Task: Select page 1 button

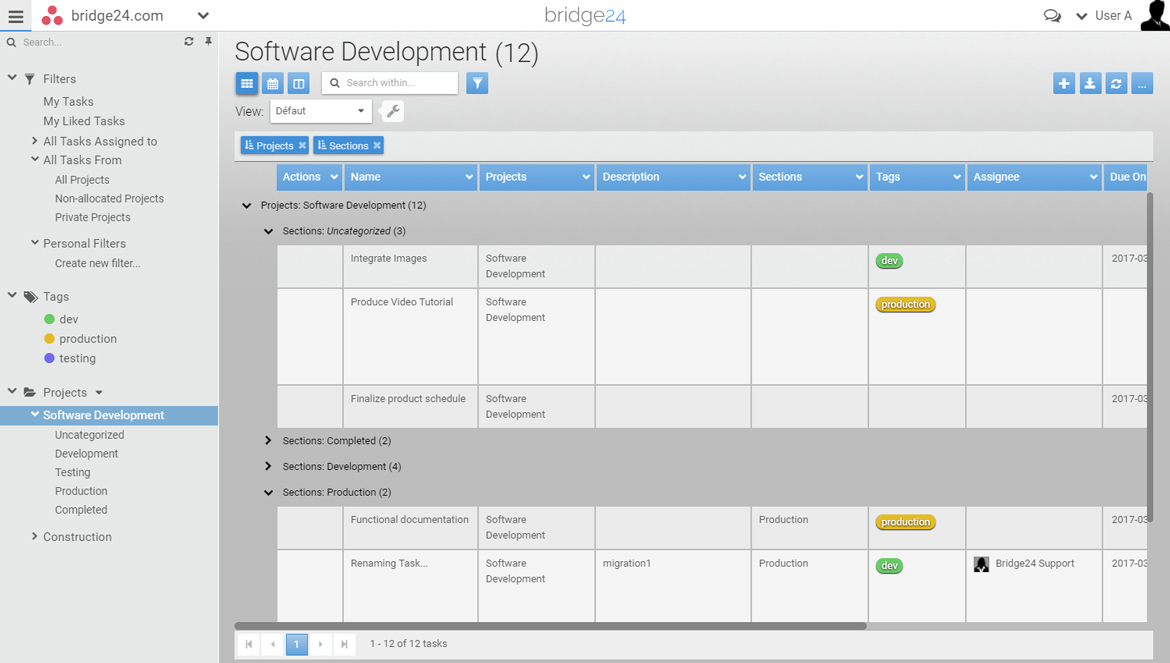Action: coord(296,644)
